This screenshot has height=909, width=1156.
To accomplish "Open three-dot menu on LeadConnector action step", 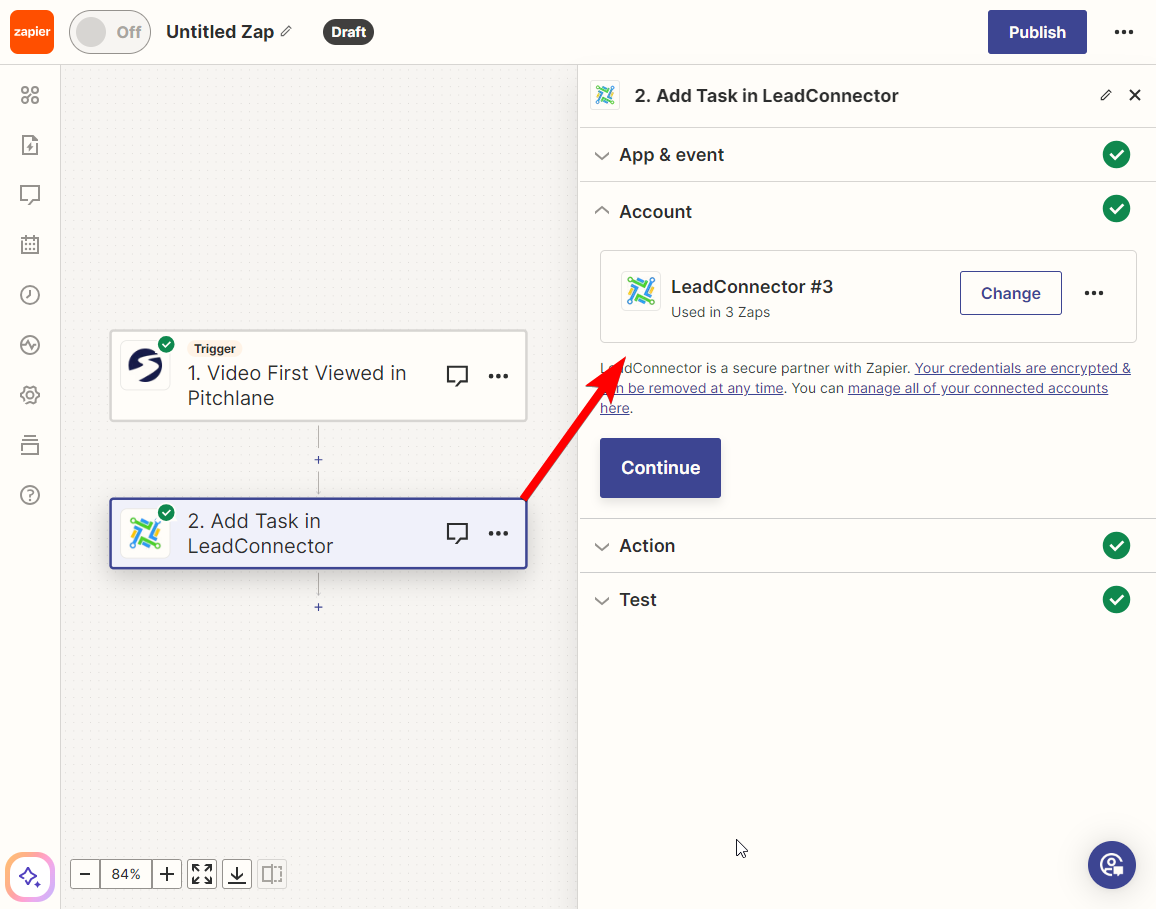I will (x=498, y=533).
